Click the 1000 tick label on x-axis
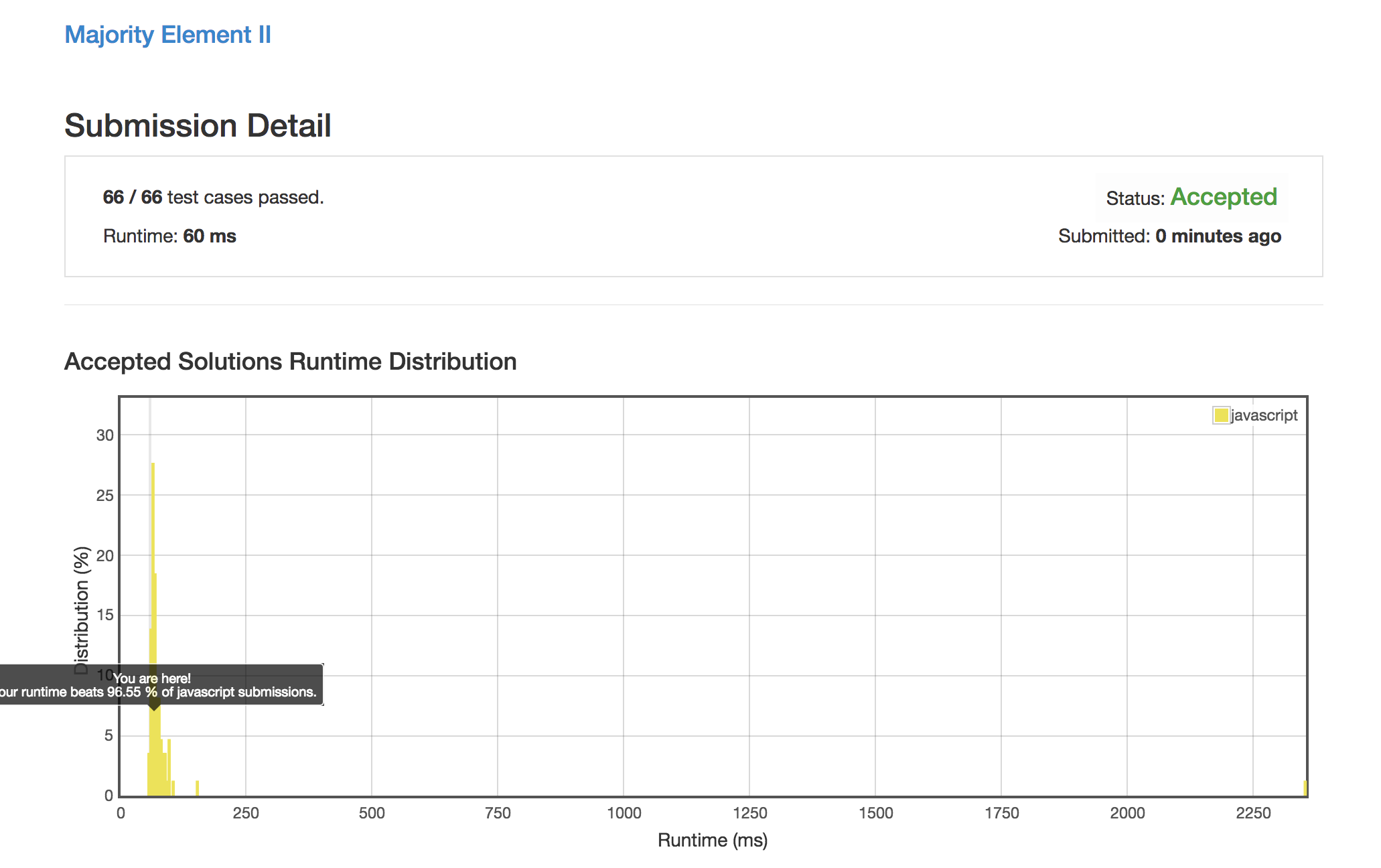Viewport: 1381px width, 868px height. 624,813
